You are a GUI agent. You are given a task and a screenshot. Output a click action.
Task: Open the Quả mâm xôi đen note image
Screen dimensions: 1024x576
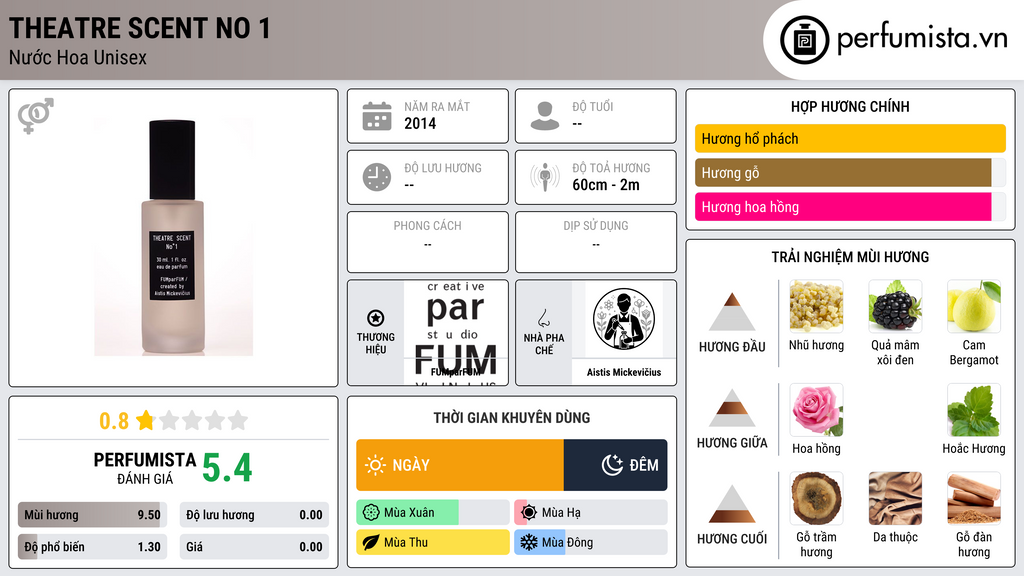[895, 306]
